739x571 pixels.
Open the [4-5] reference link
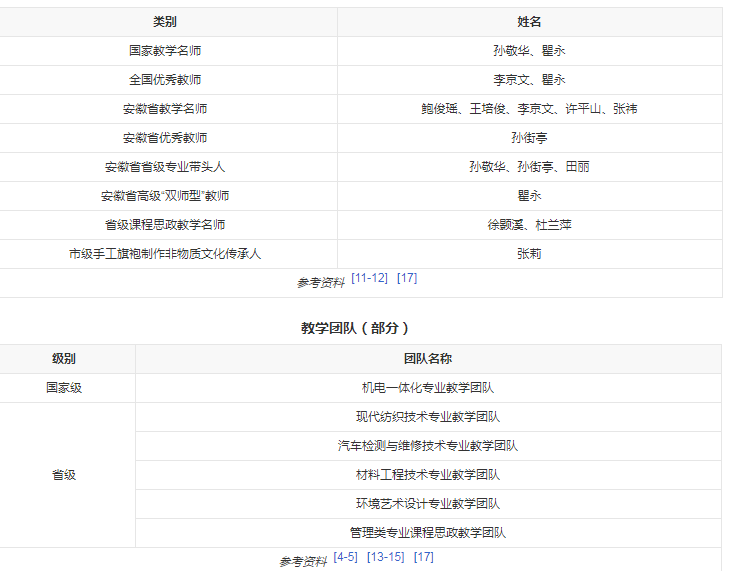[x=345, y=557]
